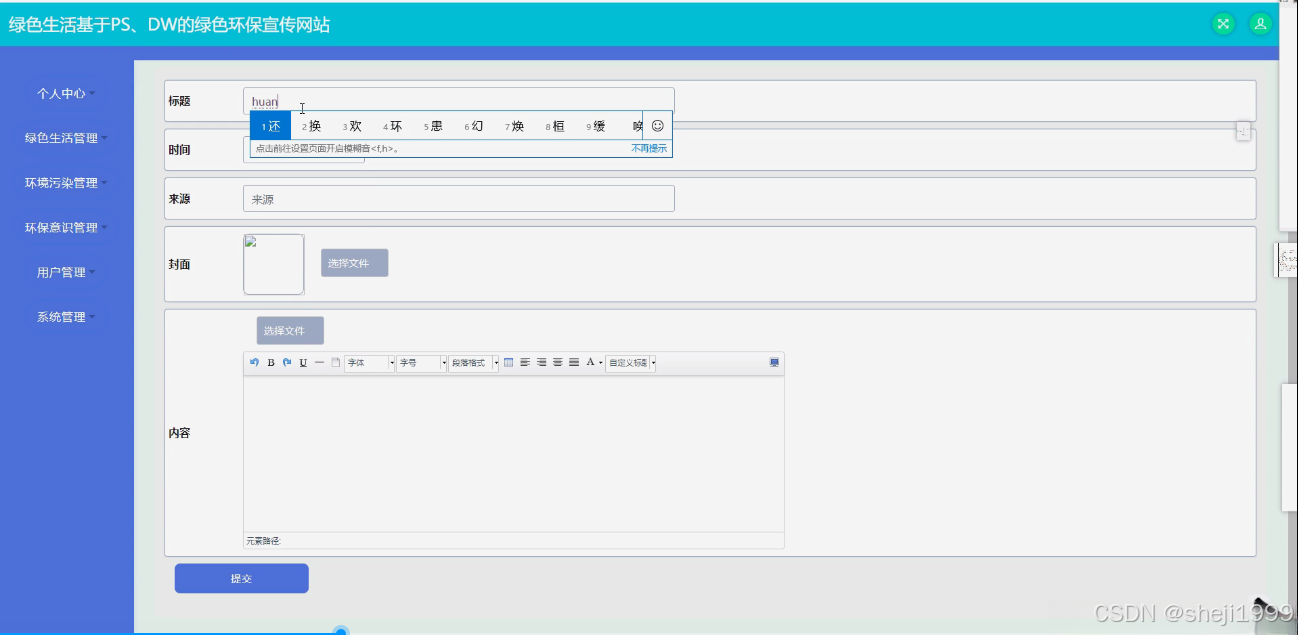The image size is (1298, 635).
Task: Click the fullscreen icon in header
Action: coord(1223,24)
